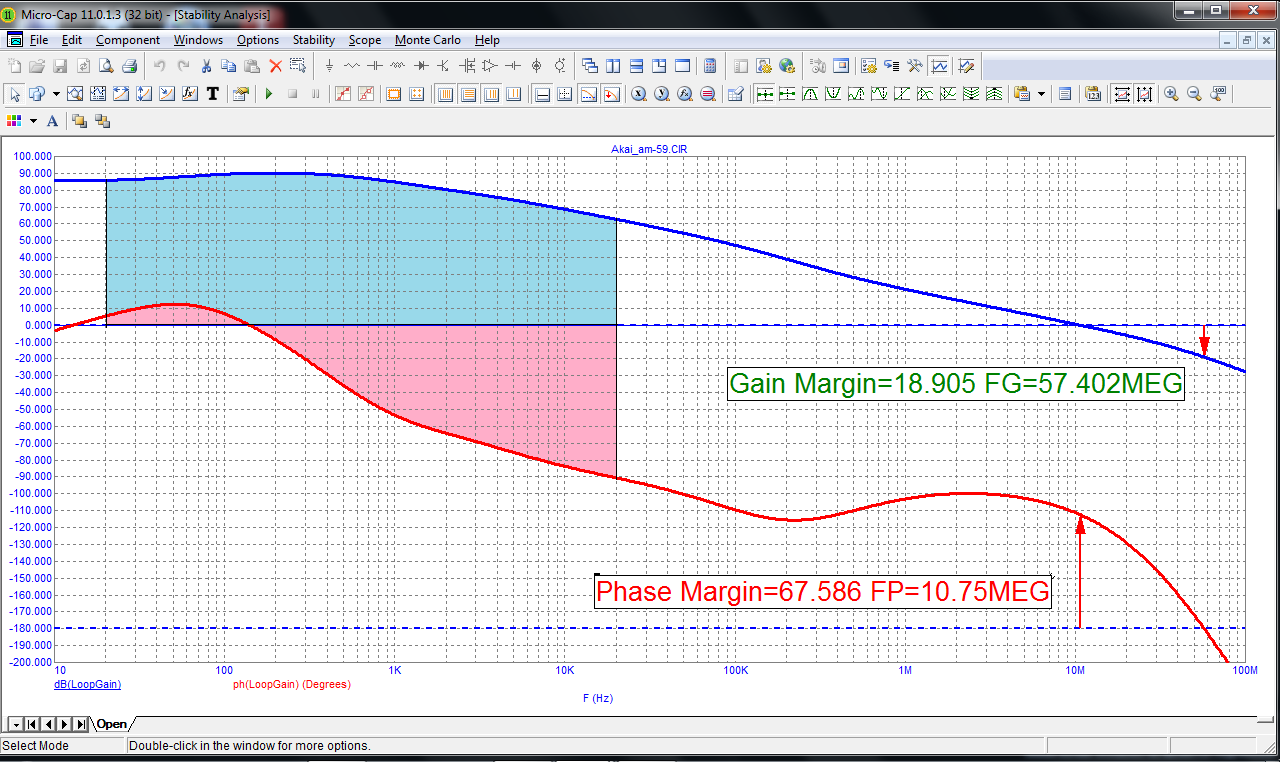Screen dimensions: 1280x762
Task: Click the Stop analysis button
Action: click(293, 94)
